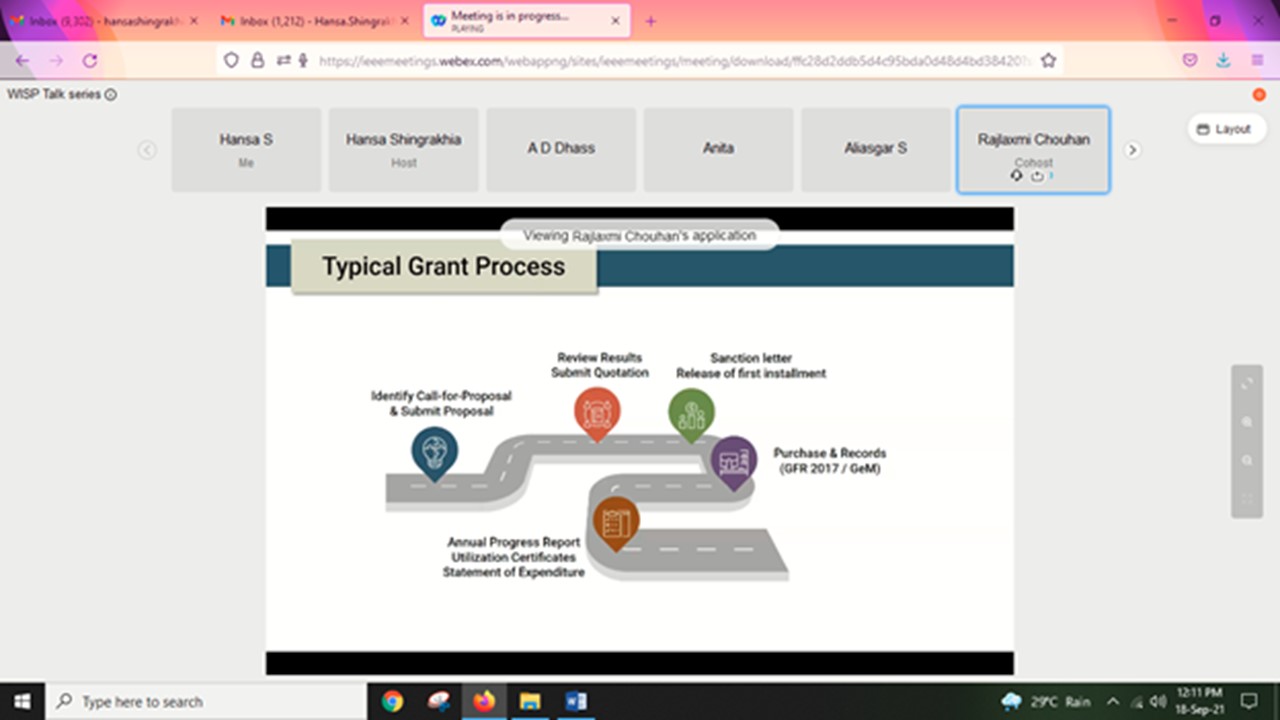This screenshot has height=720, width=1280.
Task: Open the Layout button
Action: click(x=1225, y=129)
